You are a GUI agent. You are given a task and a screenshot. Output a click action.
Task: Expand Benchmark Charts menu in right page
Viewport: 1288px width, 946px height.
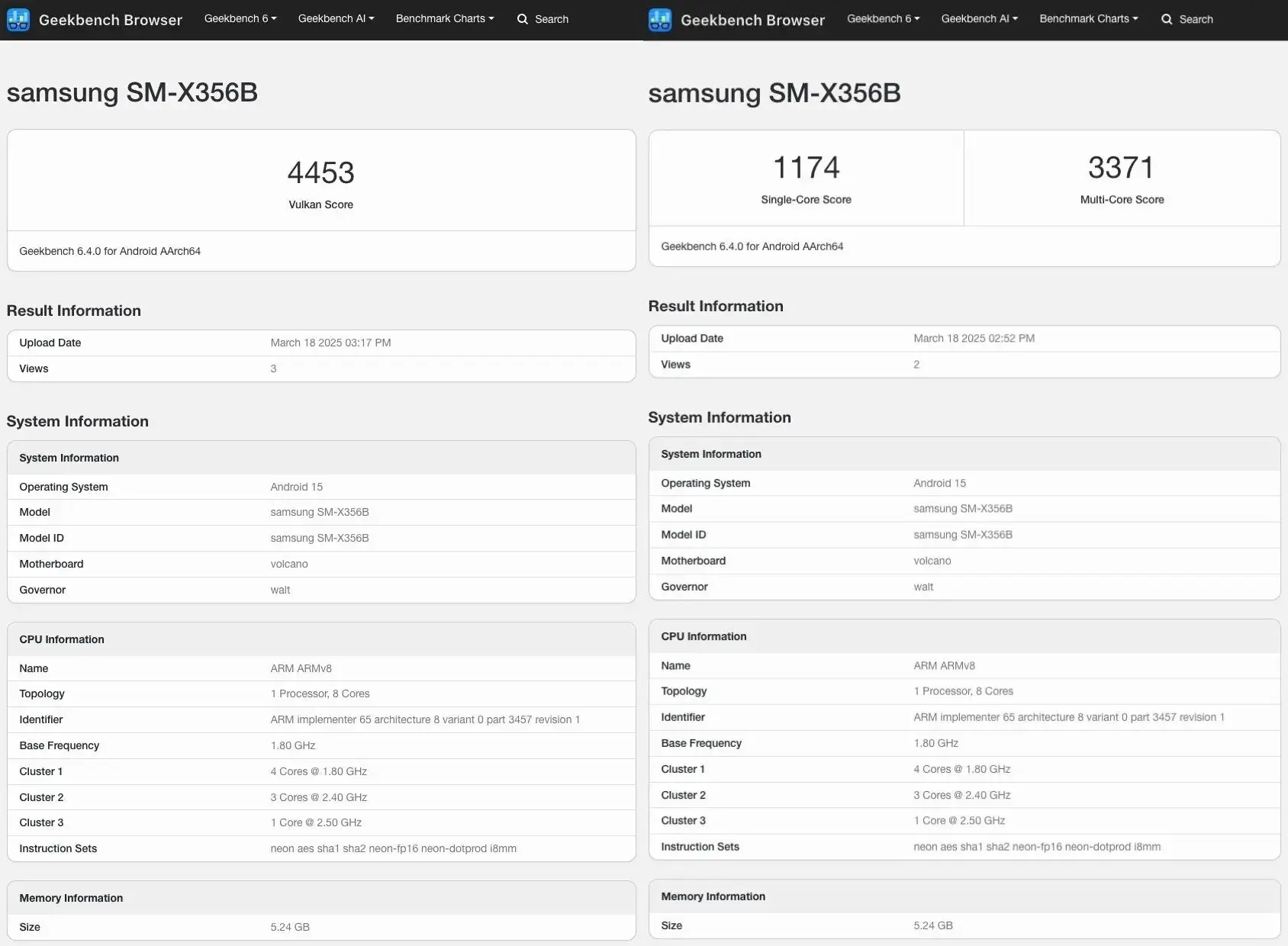coord(1088,19)
